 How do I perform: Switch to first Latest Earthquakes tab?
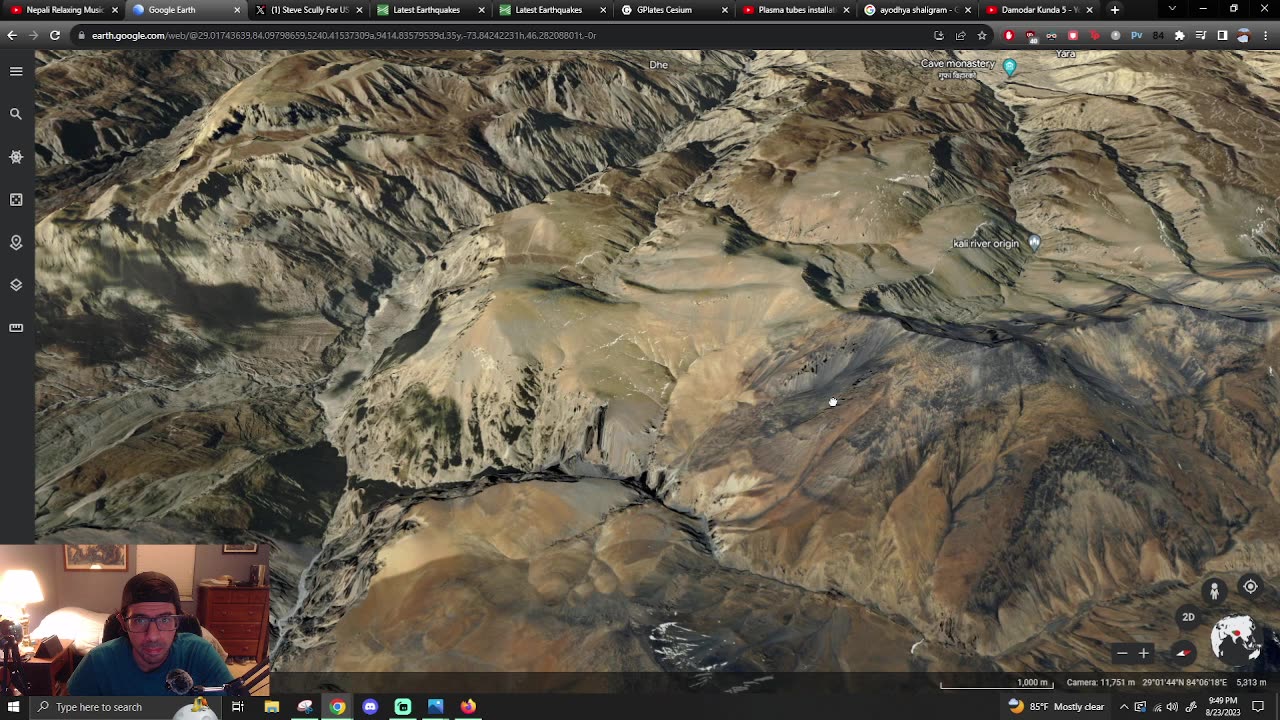click(x=429, y=10)
